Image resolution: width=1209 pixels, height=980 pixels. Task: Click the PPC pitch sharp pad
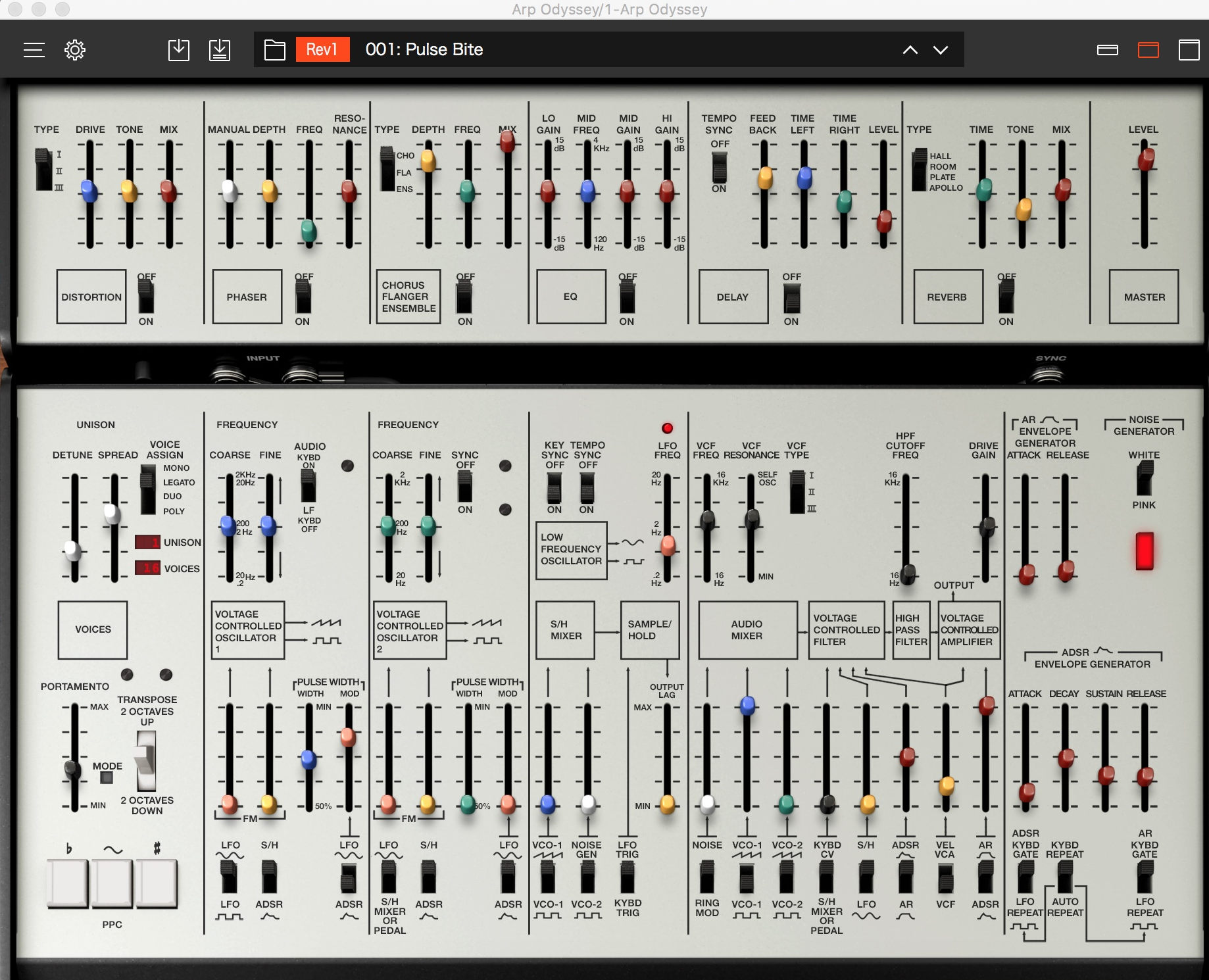(x=157, y=883)
